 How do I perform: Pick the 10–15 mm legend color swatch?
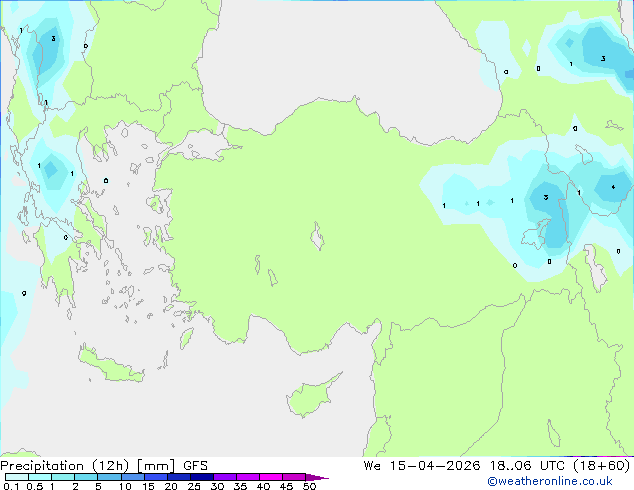click(x=133, y=477)
